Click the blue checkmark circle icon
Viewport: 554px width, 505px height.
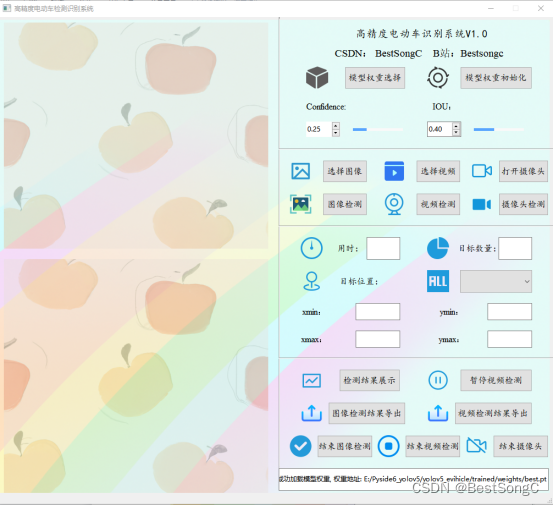tap(301, 446)
